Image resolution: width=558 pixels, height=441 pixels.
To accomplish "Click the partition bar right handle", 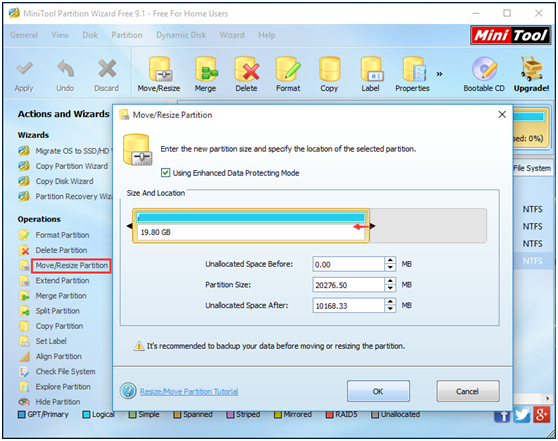I will (x=372, y=226).
